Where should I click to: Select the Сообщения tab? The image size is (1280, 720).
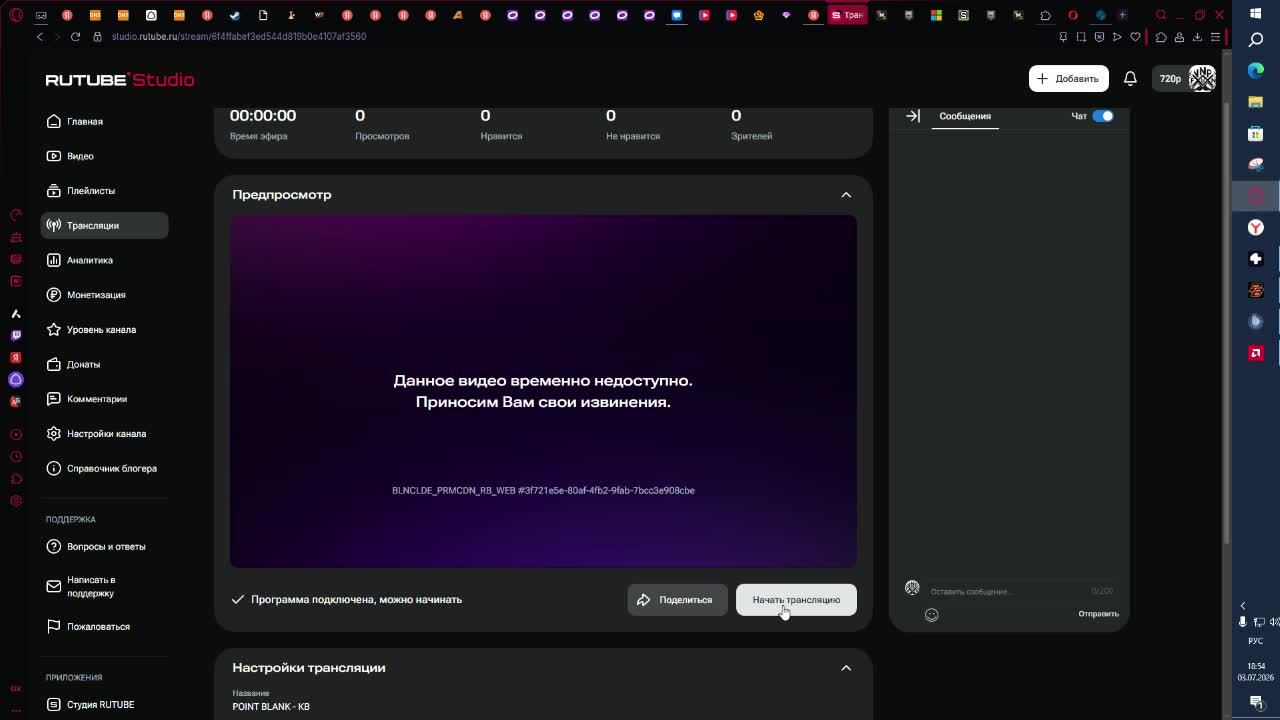[965, 116]
